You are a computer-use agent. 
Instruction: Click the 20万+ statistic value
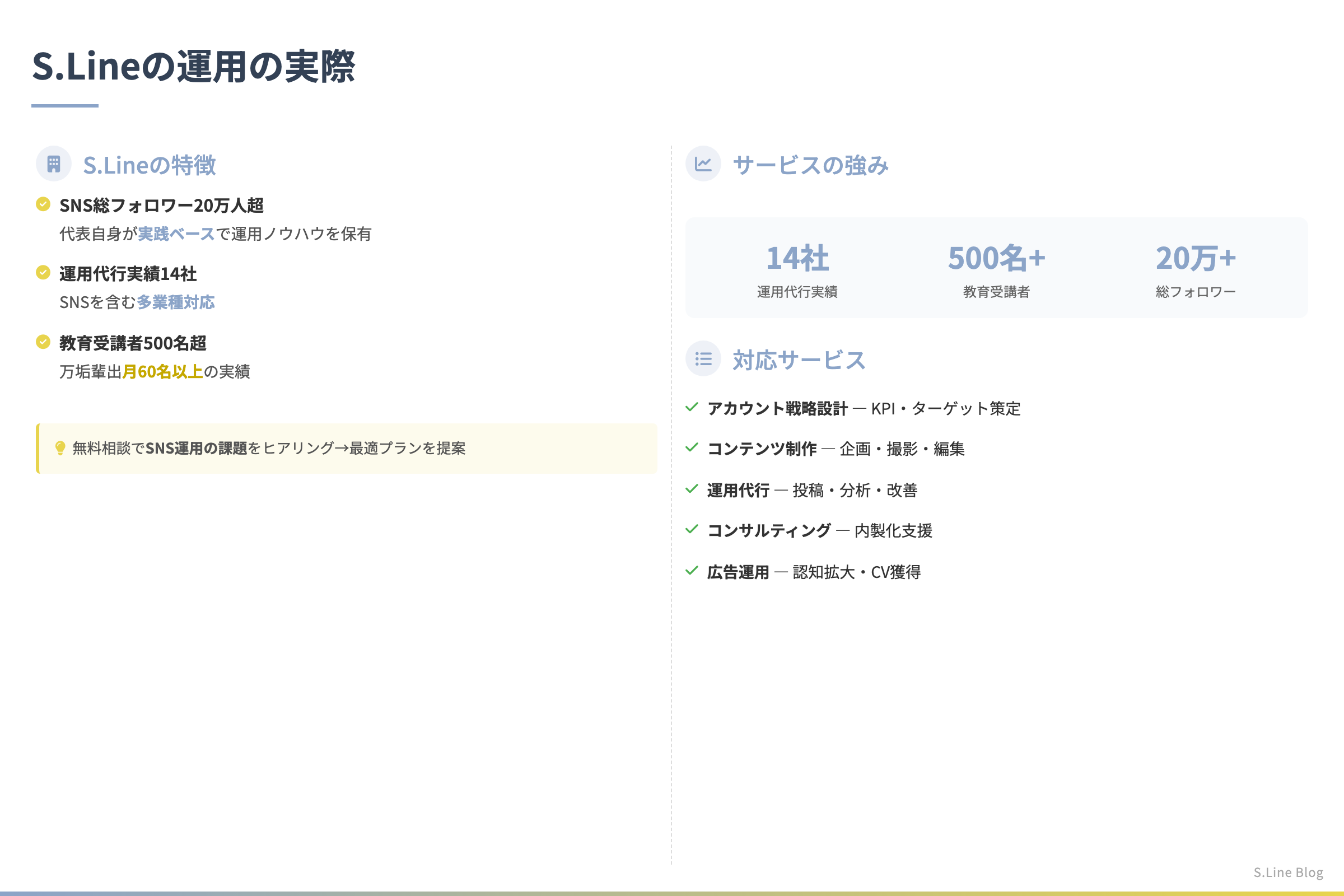pyautogui.click(x=1196, y=258)
